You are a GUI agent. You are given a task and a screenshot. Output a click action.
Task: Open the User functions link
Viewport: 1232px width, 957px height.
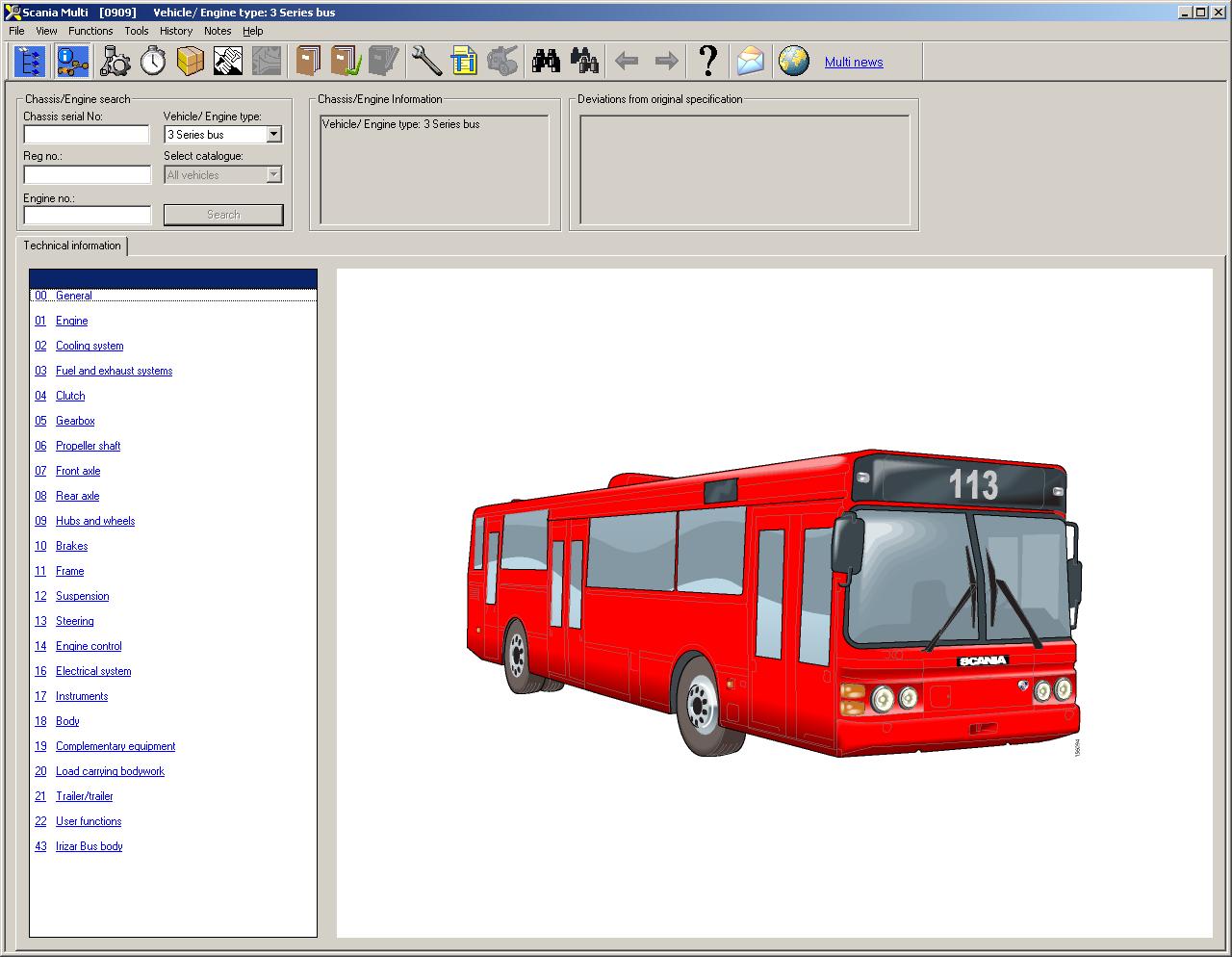click(x=89, y=821)
